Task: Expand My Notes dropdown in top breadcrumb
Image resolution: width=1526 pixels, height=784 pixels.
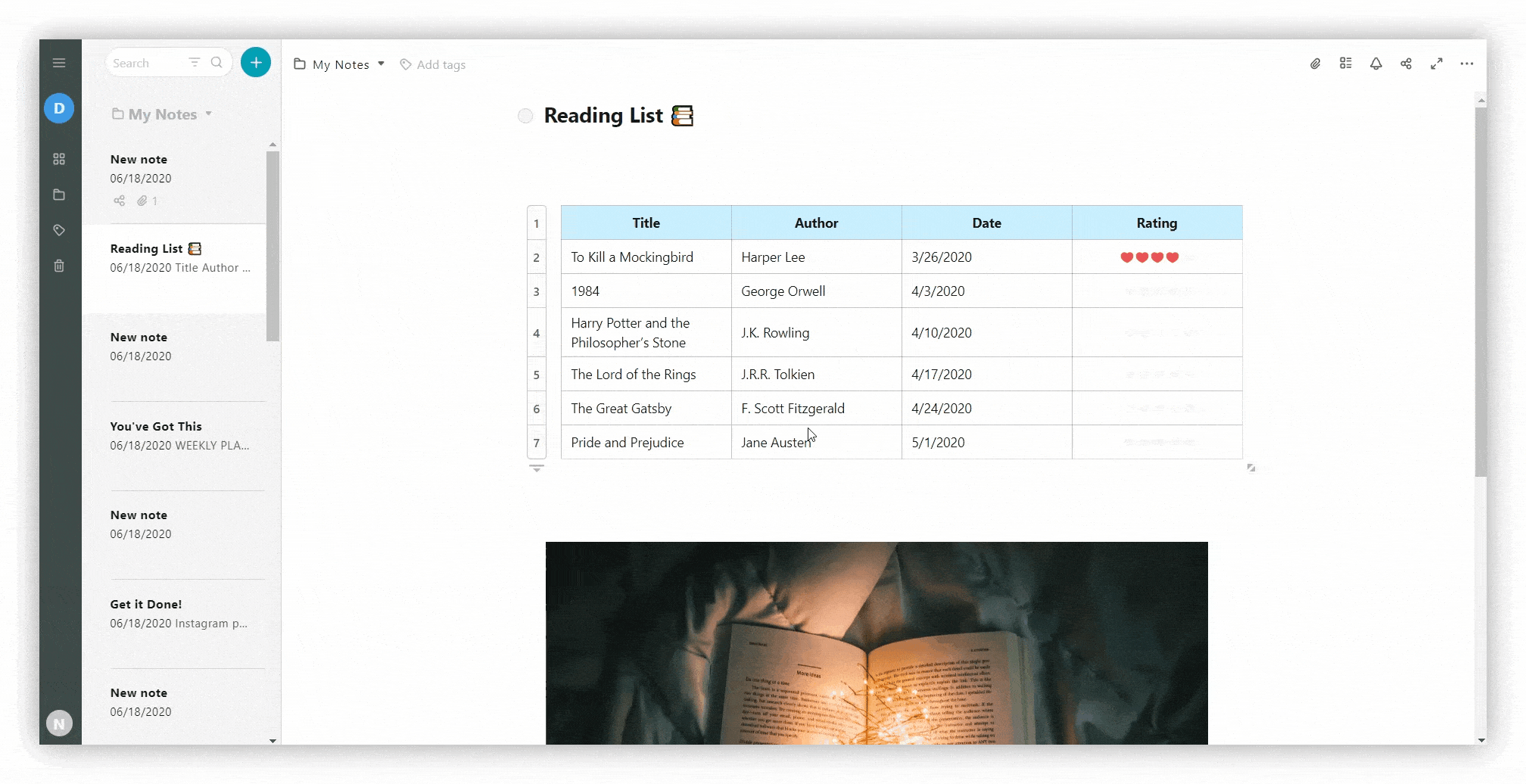Action: (x=381, y=64)
